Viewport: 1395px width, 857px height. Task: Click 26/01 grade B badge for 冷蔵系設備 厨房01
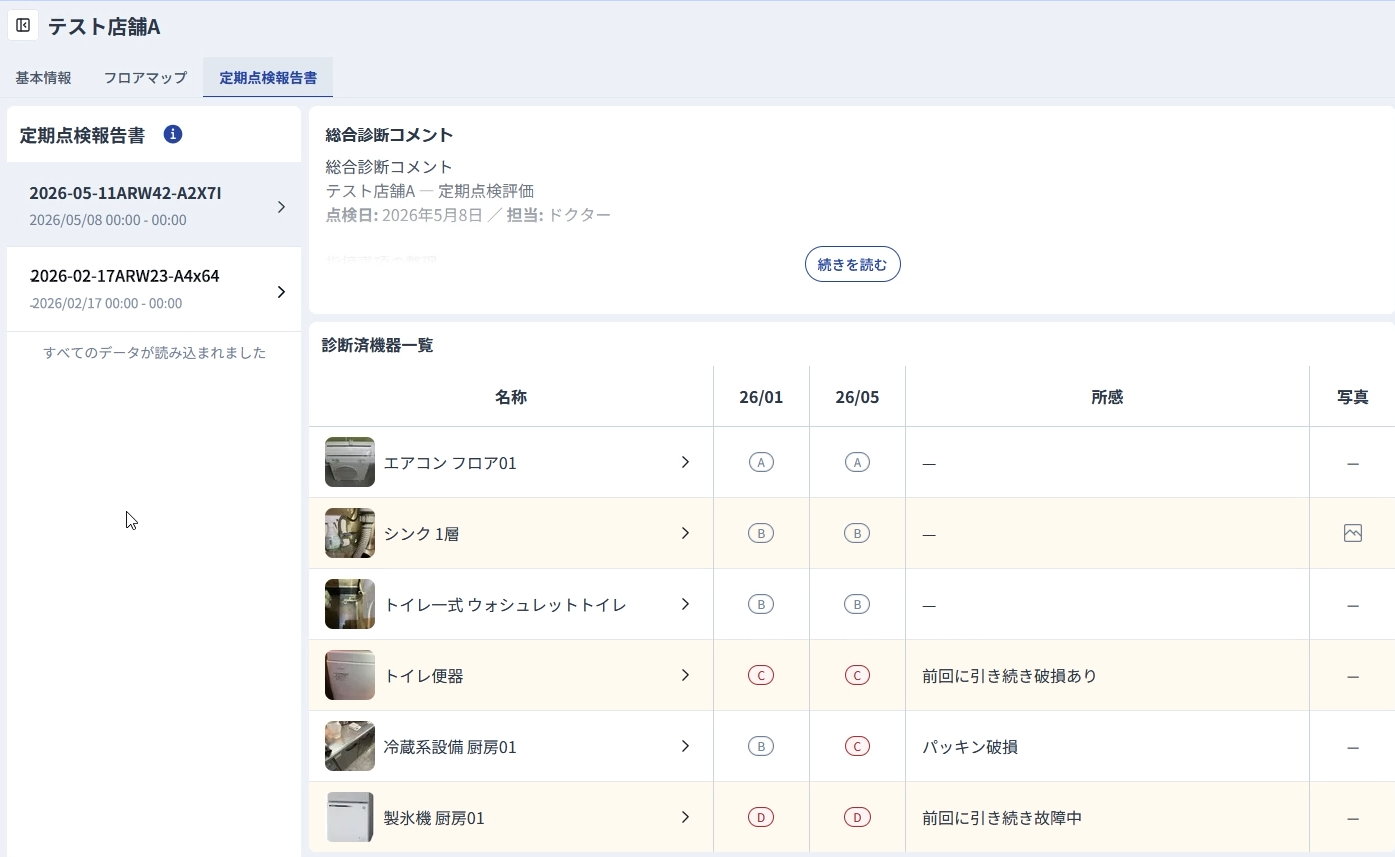761,746
